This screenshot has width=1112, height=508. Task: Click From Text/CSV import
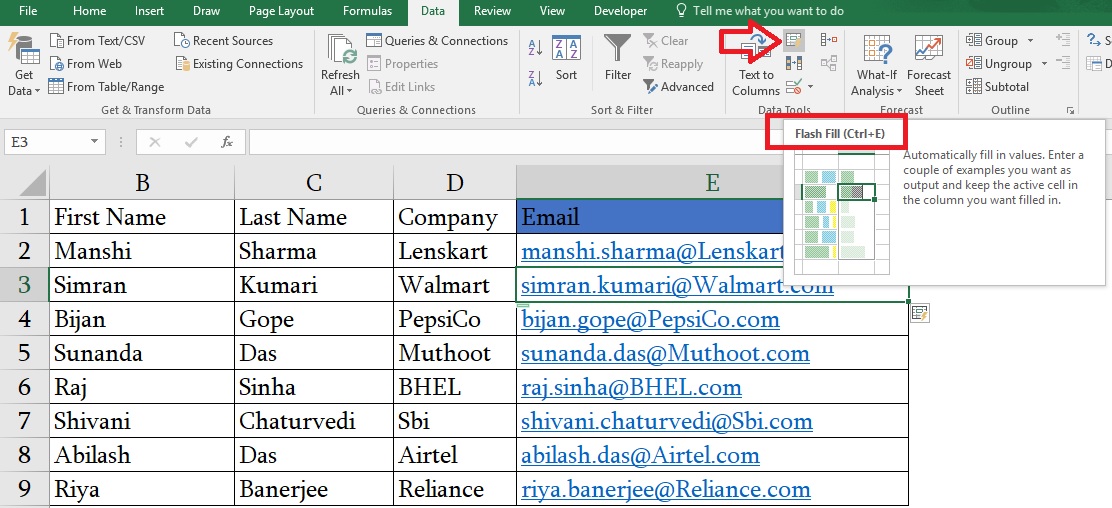[97, 40]
